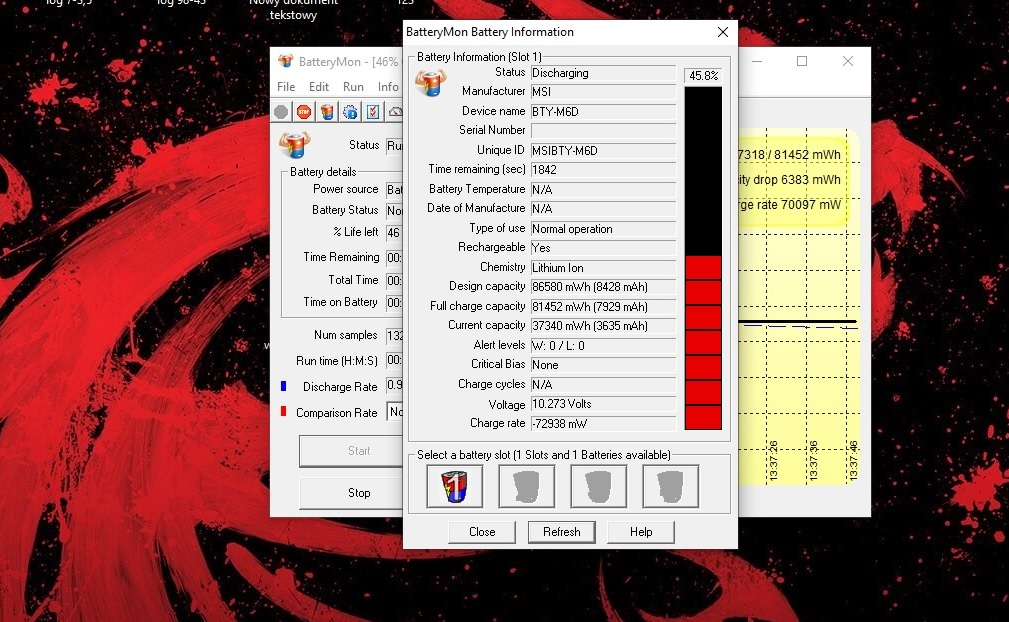Select the third (empty) battery slot
Viewport: 1009px width, 622px height.
(598, 486)
